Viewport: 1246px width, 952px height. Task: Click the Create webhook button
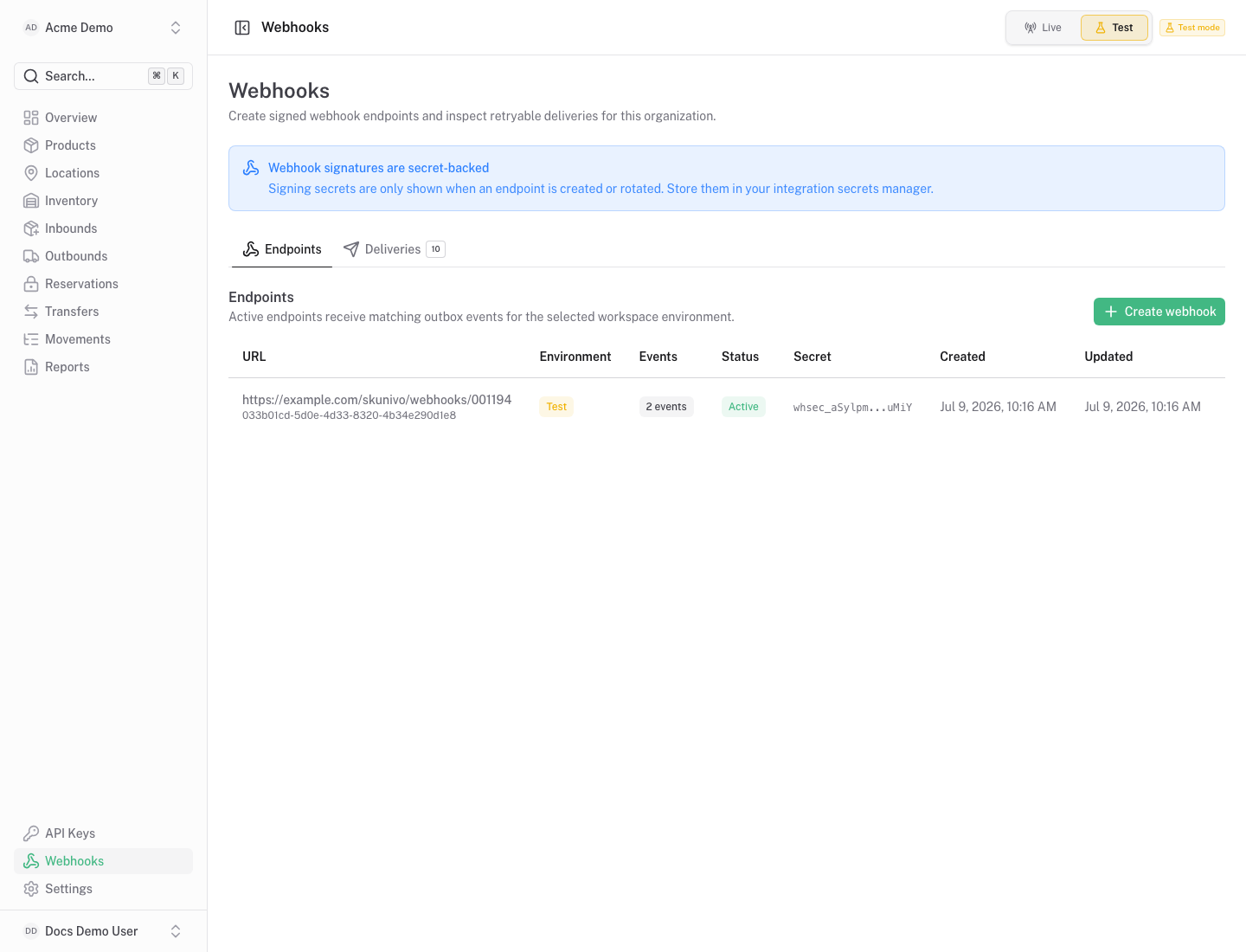point(1159,312)
